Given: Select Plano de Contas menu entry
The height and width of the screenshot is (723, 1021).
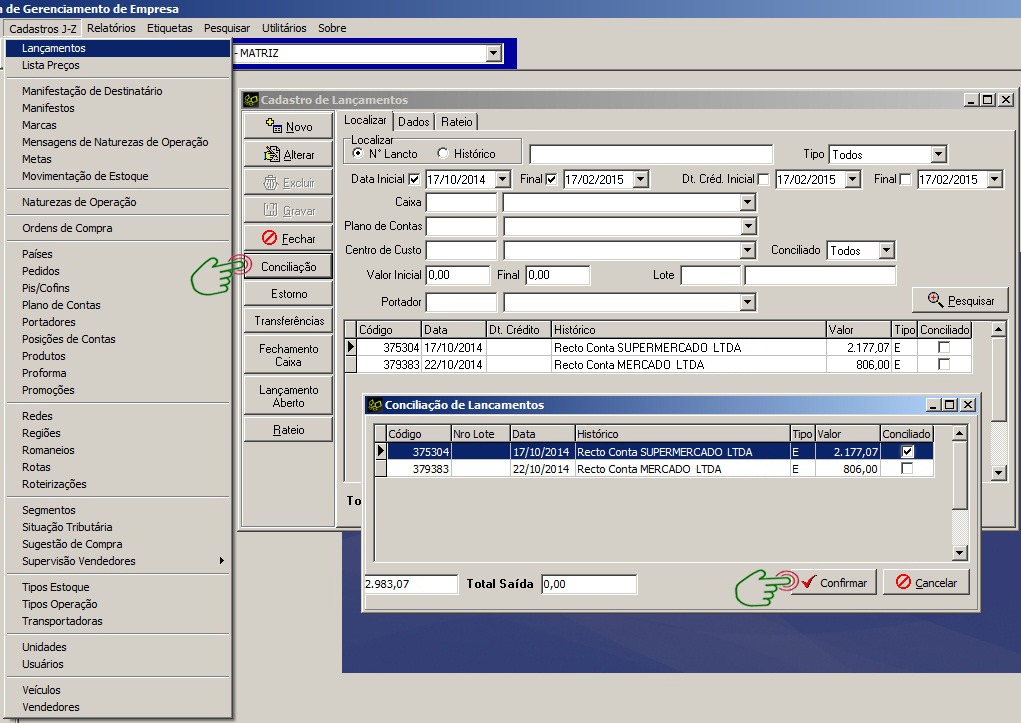Looking at the screenshot, I should [x=61, y=305].
